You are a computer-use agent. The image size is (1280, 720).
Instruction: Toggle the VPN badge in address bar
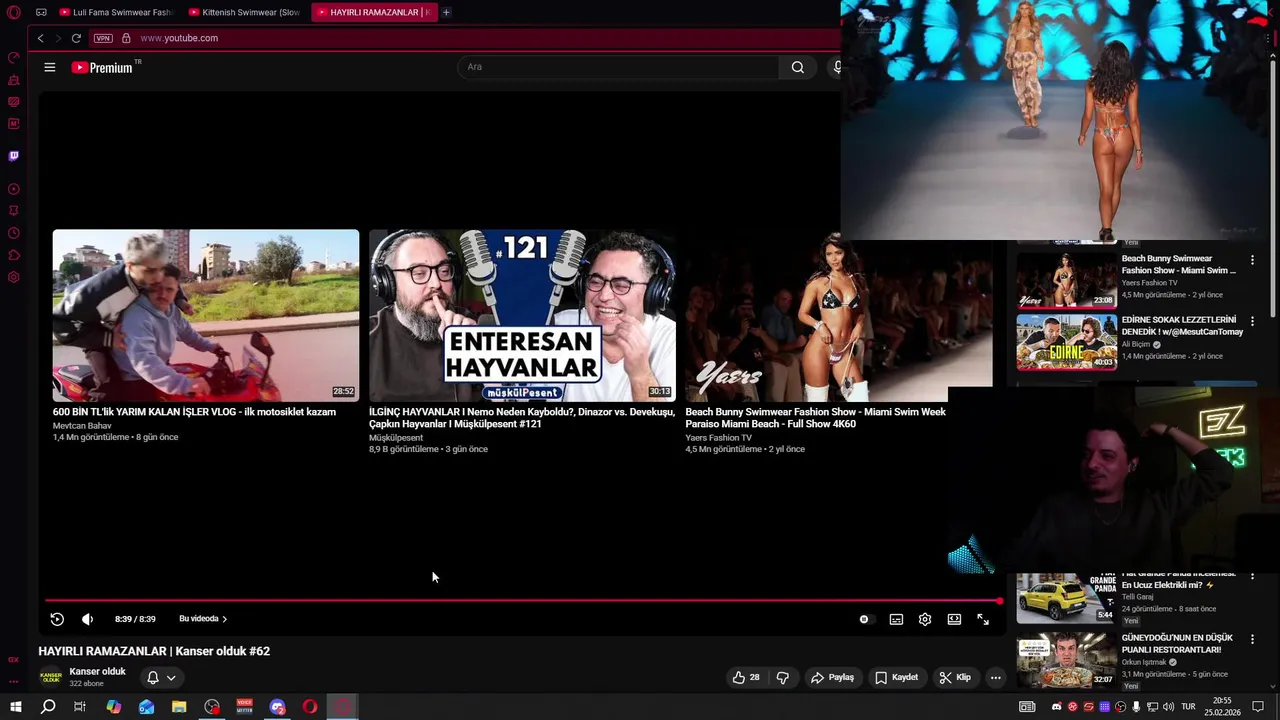click(x=103, y=38)
